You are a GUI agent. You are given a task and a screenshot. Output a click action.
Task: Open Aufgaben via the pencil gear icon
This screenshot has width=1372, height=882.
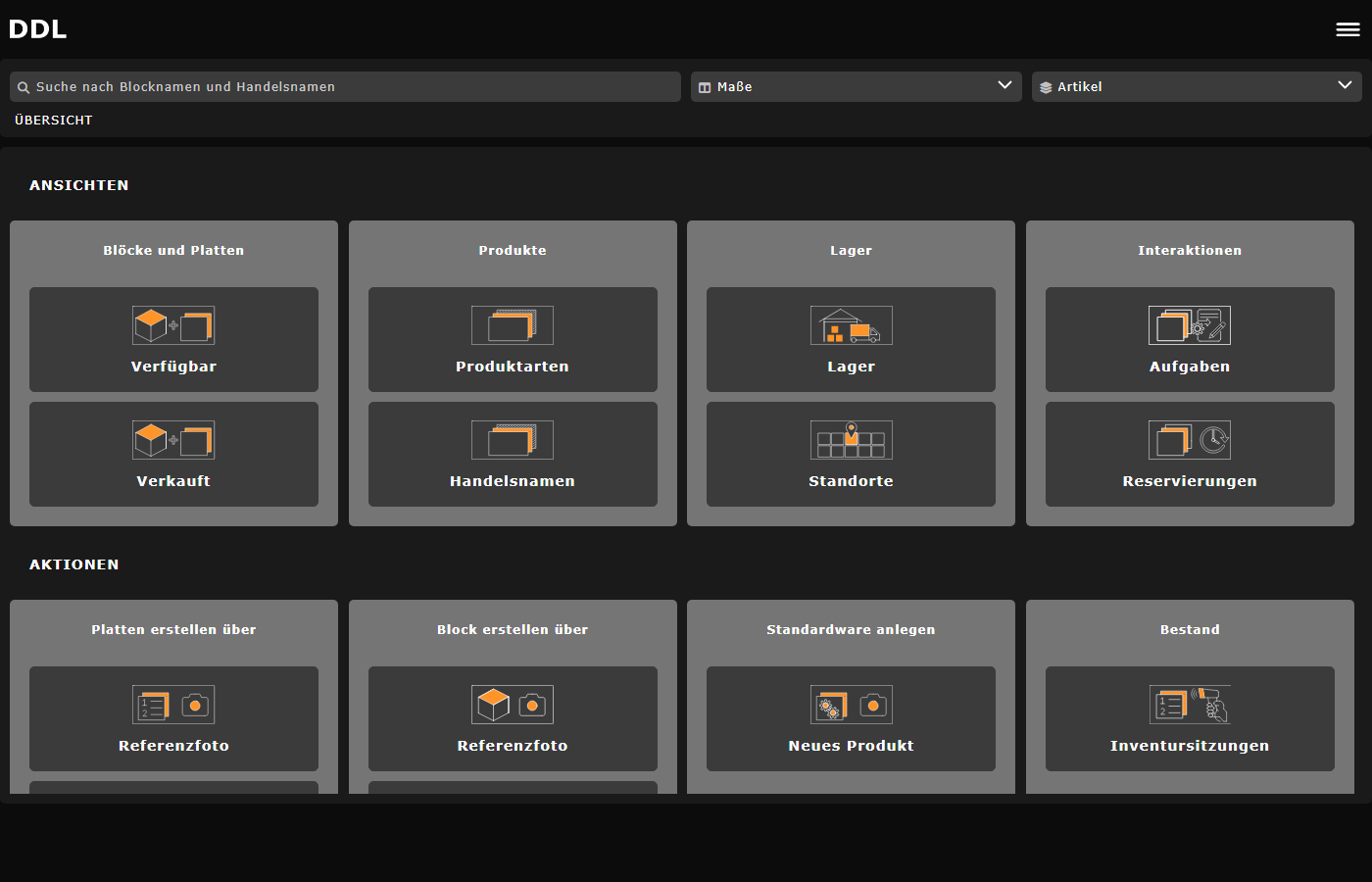point(1190,324)
